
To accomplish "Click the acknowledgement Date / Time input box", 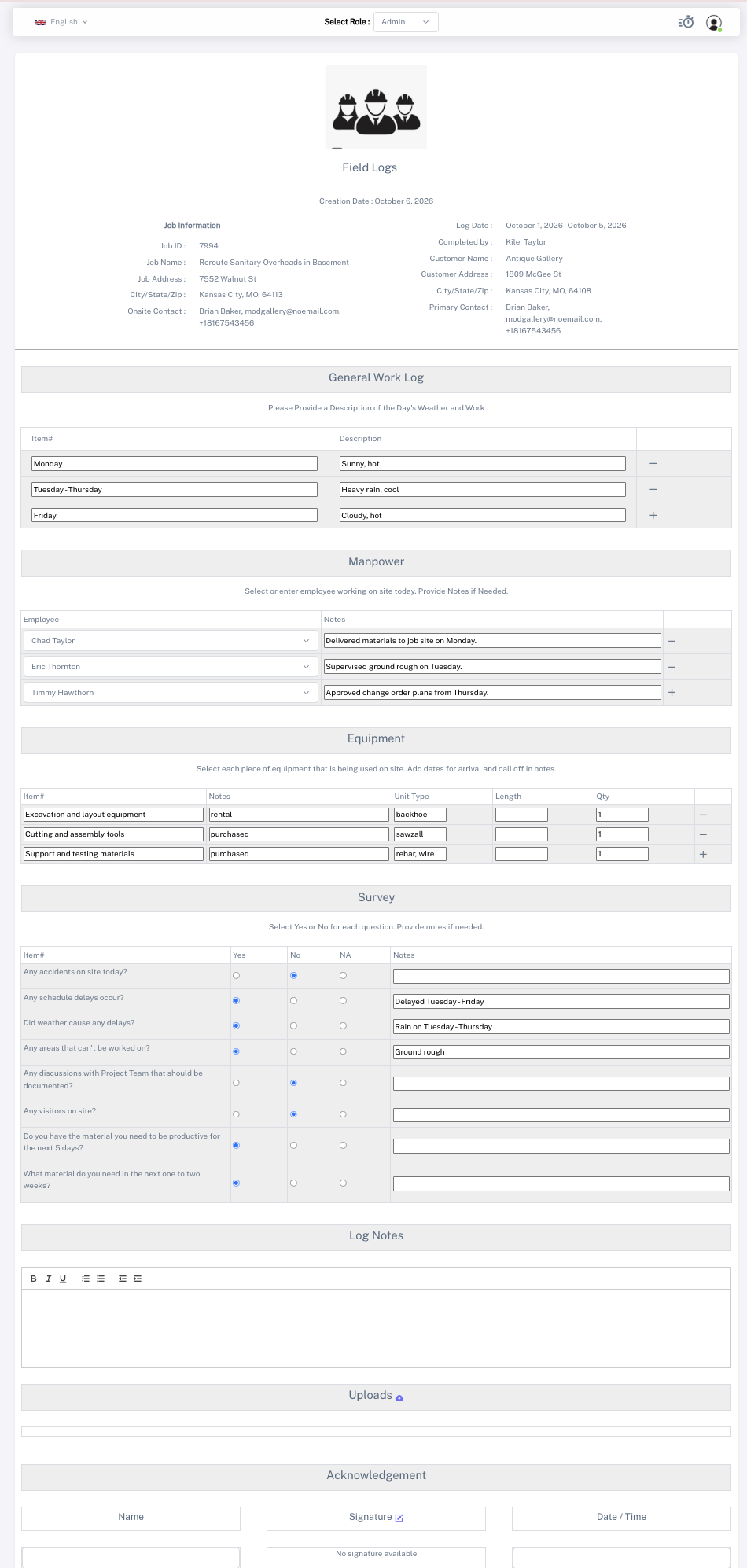I will [621, 1558].
